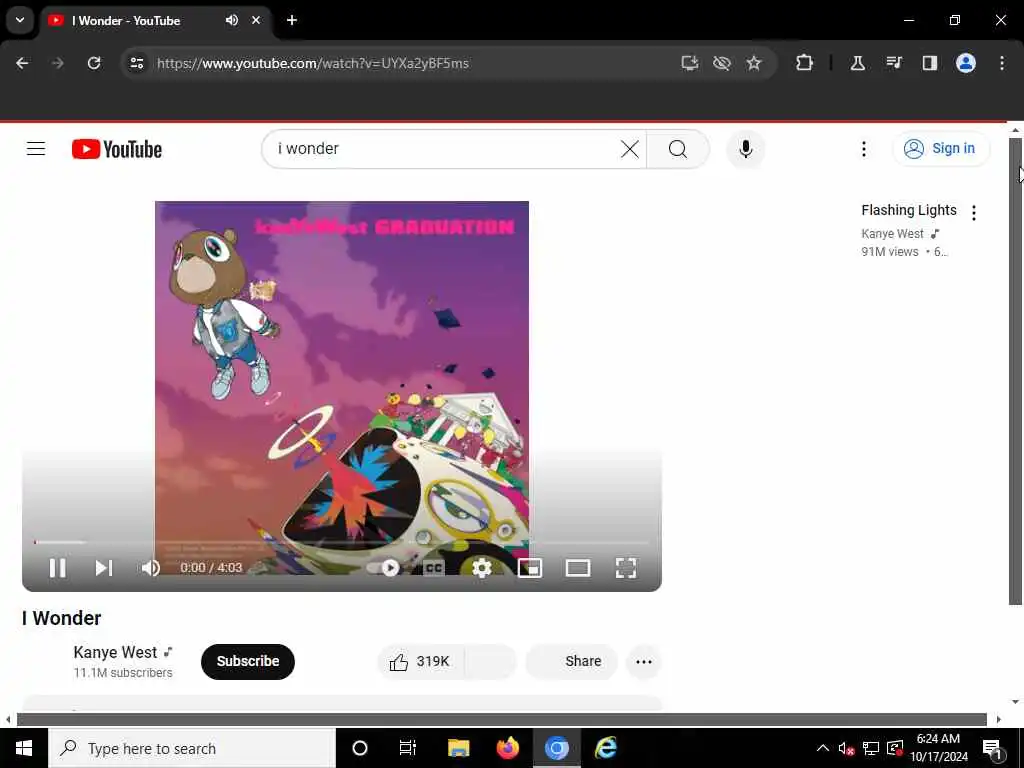The width and height of the screenshot is (1024, 768).
Task: Click the vertical page scrollbar
Action: pyautogui.click(x=1015, y=371)
